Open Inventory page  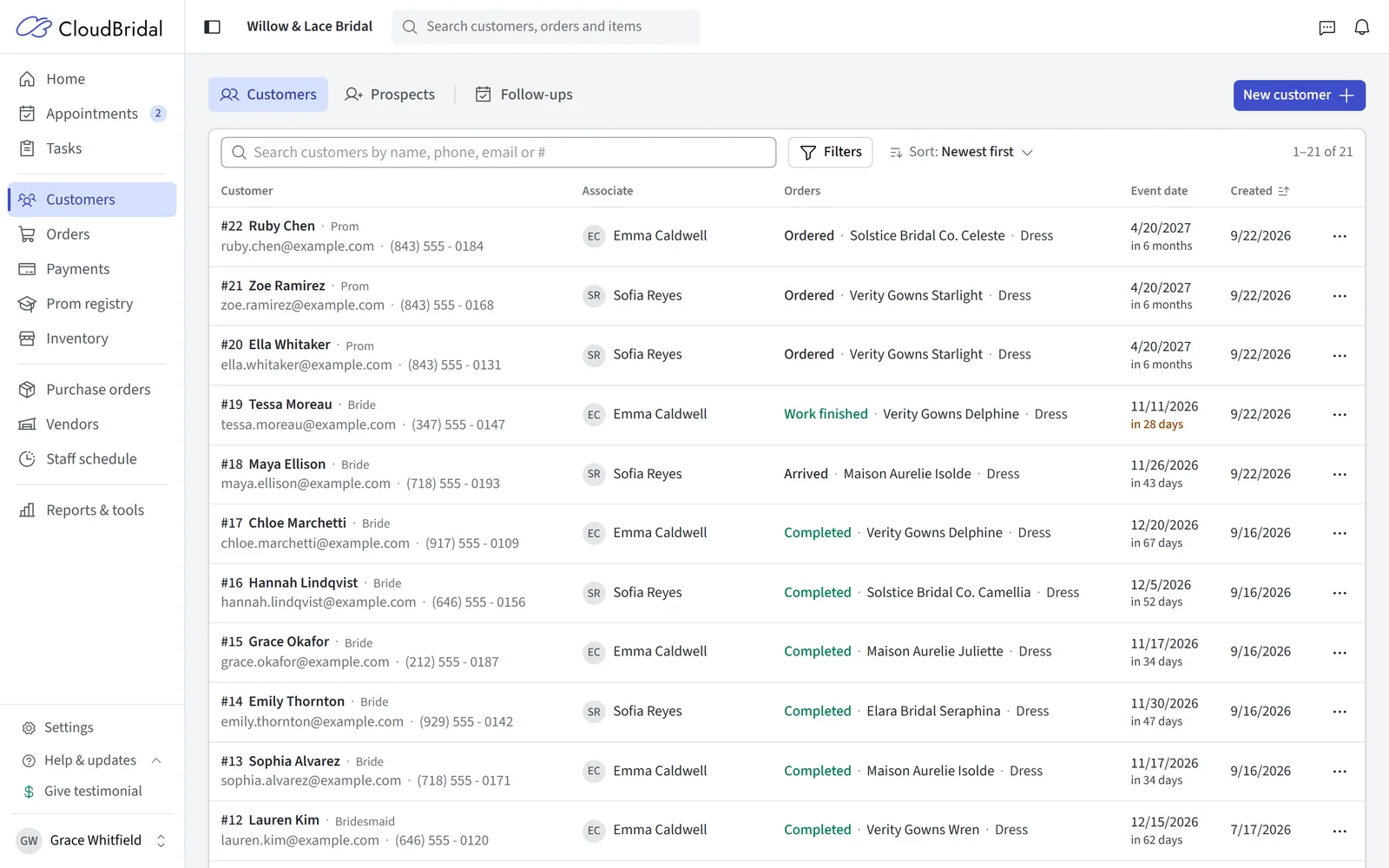click(92, 339)
